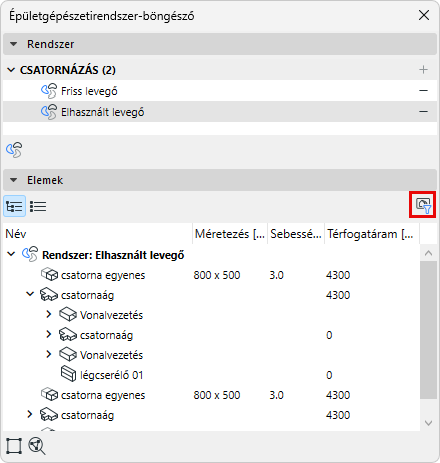This screenshot has width=440, height=463.
Task: Close the Épületgépészetirendszer-böngésző panel
Action: 424,15
